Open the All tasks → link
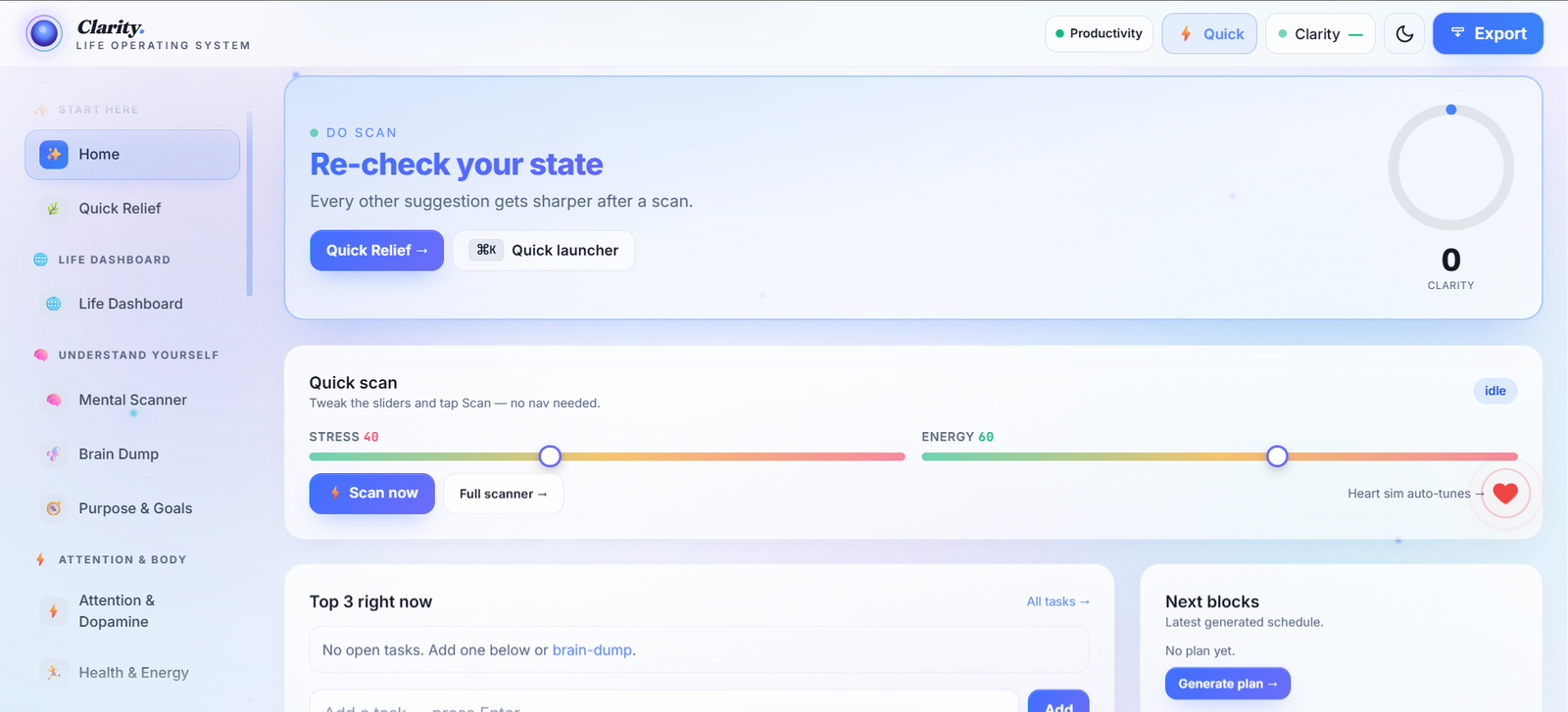Screen dimensions: 1568x712 tap(1057, 601)
